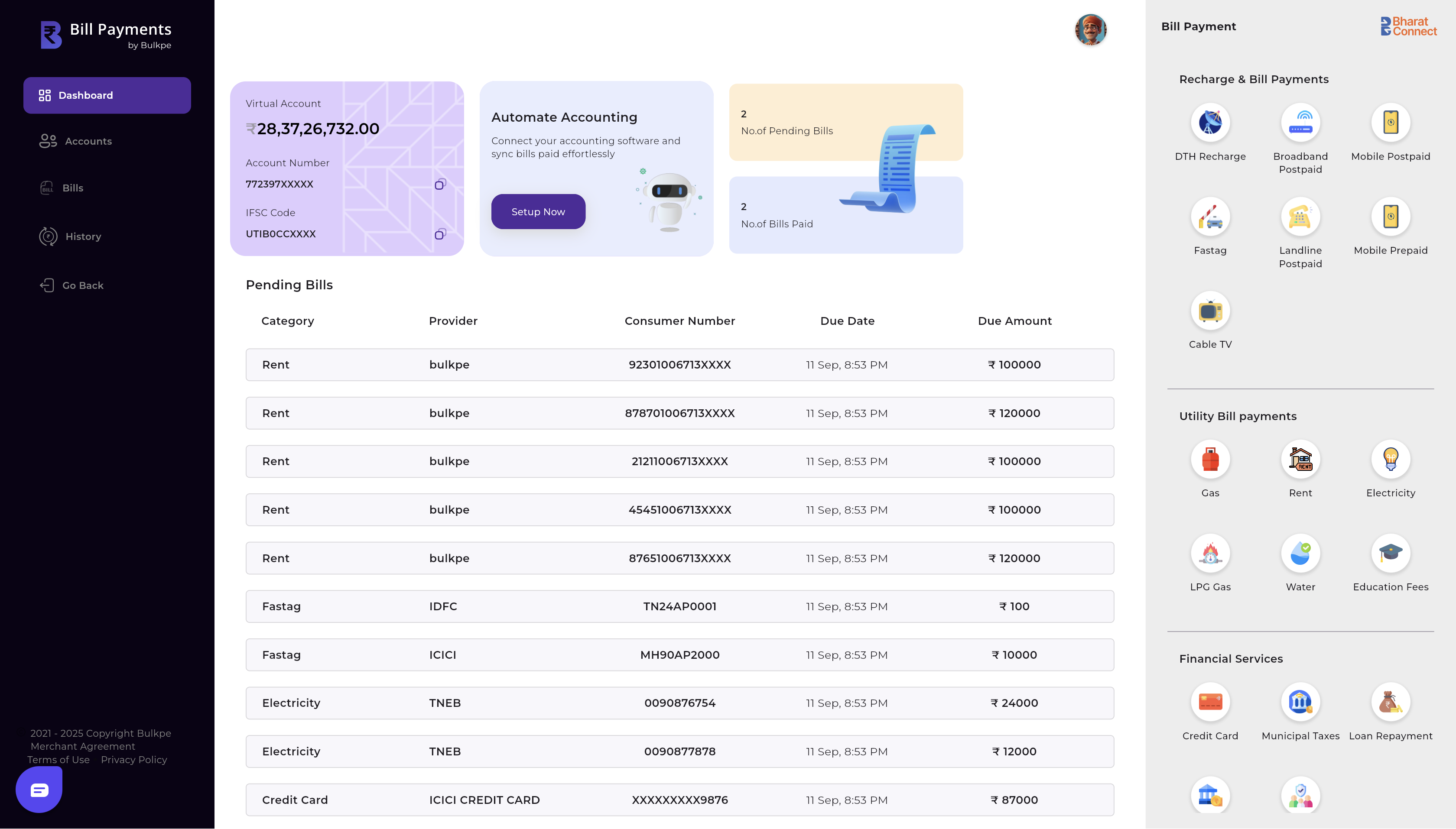Go to the Dashboard menu item

[107, 95]
